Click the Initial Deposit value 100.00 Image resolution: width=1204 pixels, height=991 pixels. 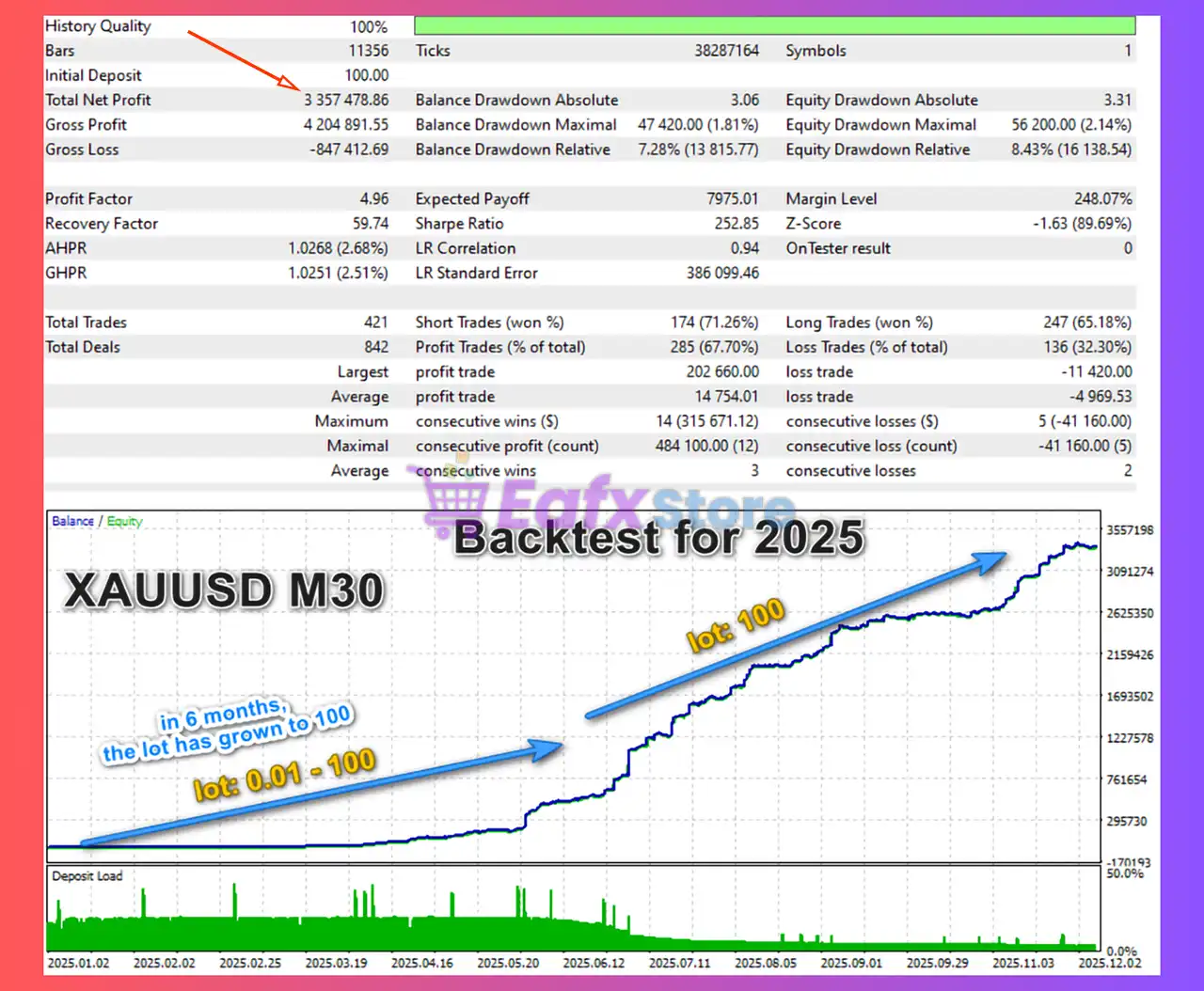pyautogui.click(x=366, y=75)
